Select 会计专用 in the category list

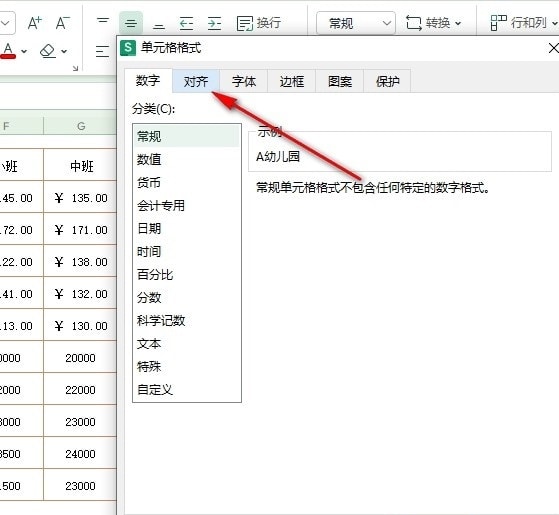point(187,205)
